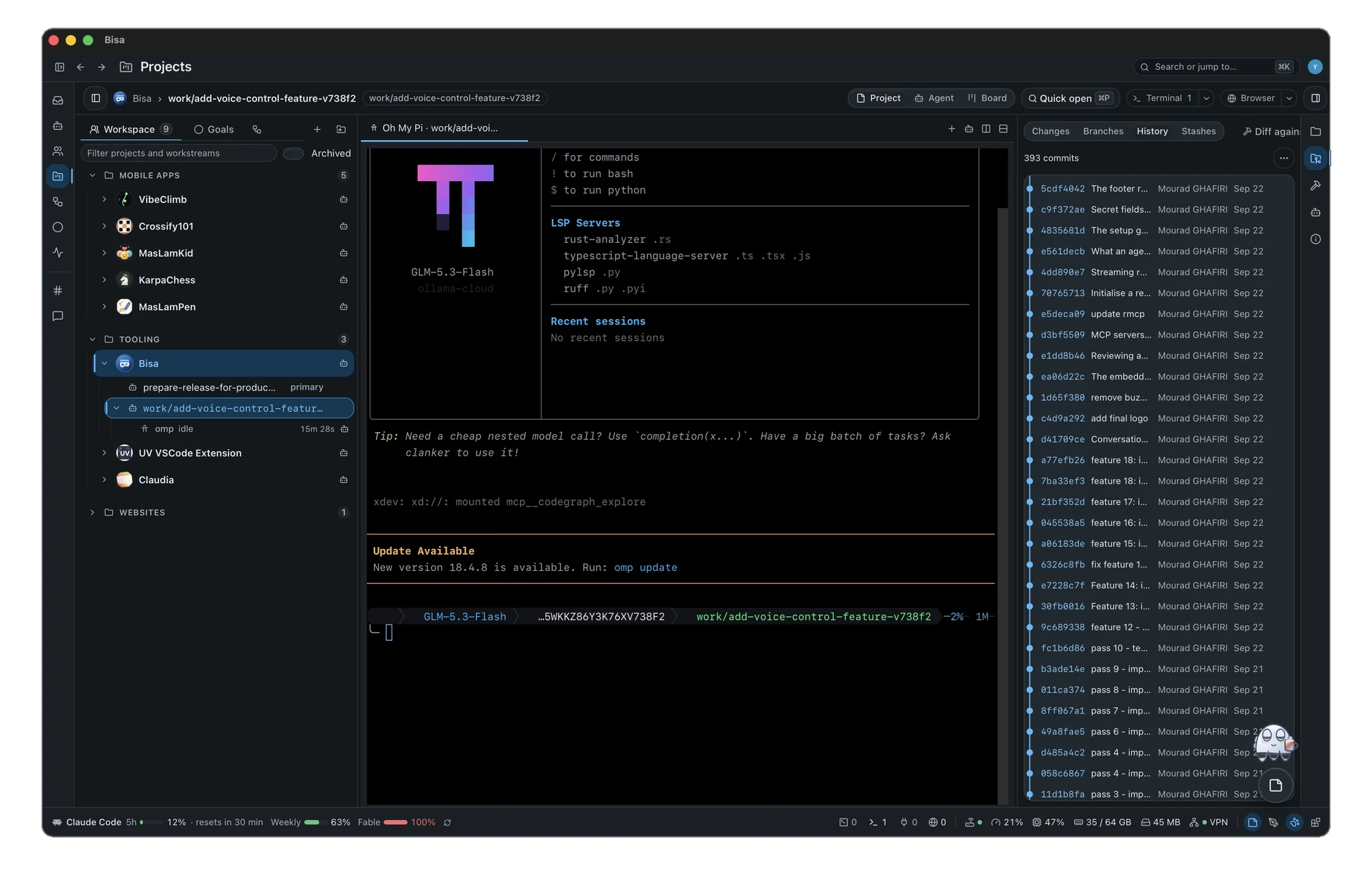Expand the Crossify101 project

(x=104, y=226)
